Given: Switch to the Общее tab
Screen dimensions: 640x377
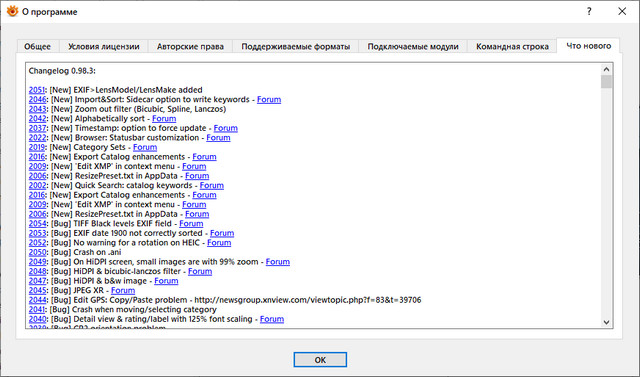Looking at the screenshot, I should [38, 47].
